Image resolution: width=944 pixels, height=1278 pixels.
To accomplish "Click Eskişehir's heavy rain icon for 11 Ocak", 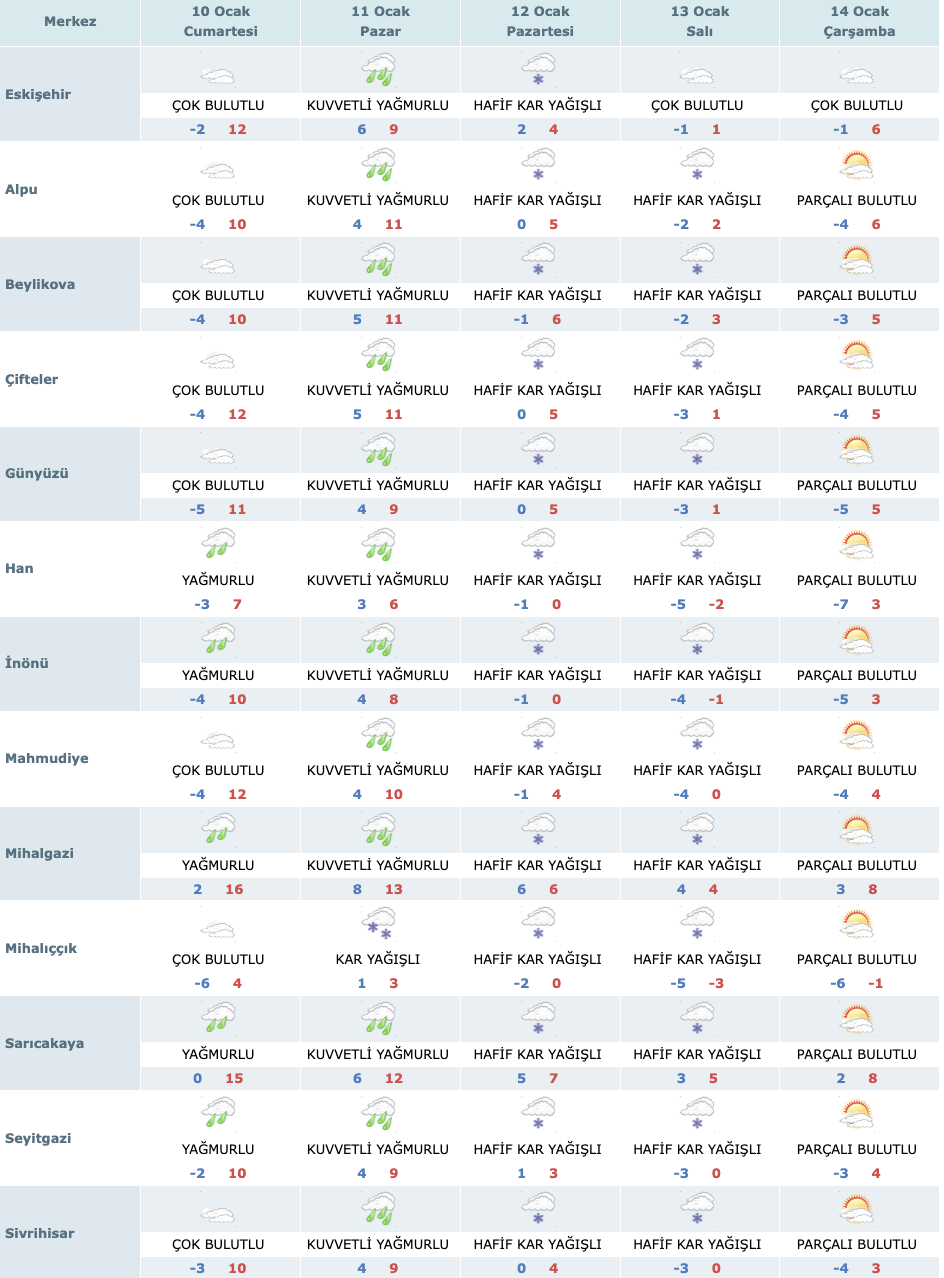I will coord(379,71).
